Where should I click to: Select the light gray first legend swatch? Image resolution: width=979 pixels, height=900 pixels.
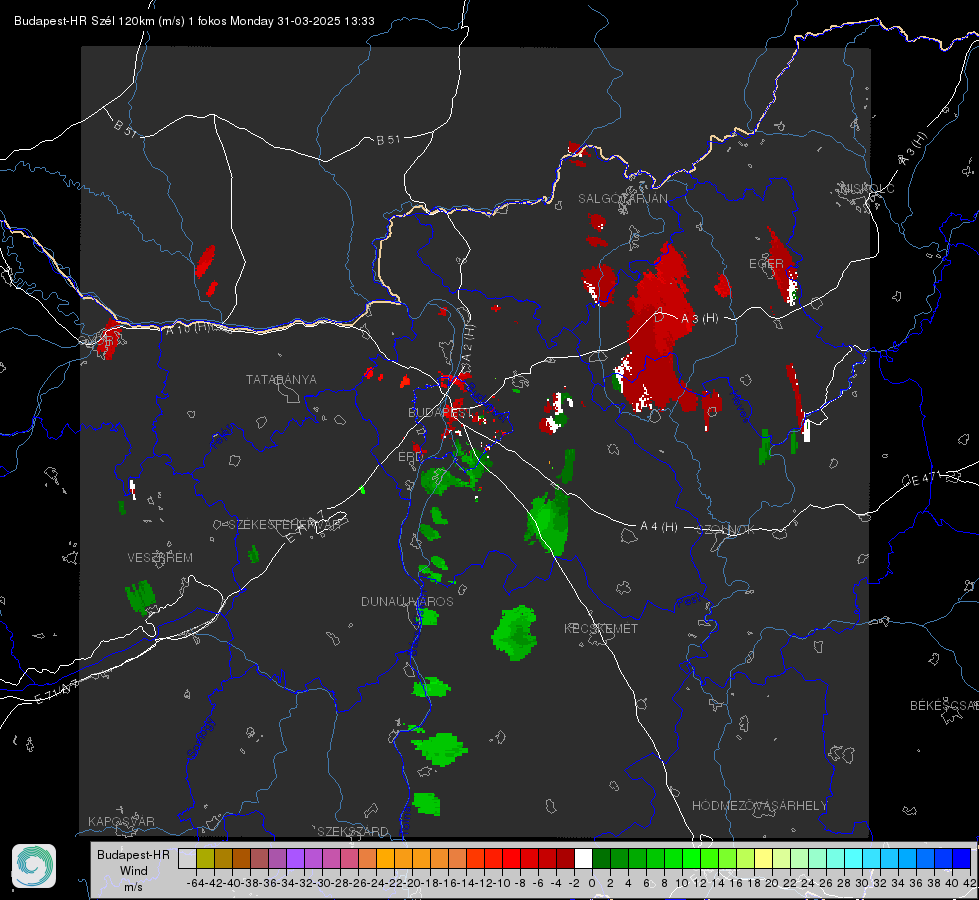coord(187,858)
